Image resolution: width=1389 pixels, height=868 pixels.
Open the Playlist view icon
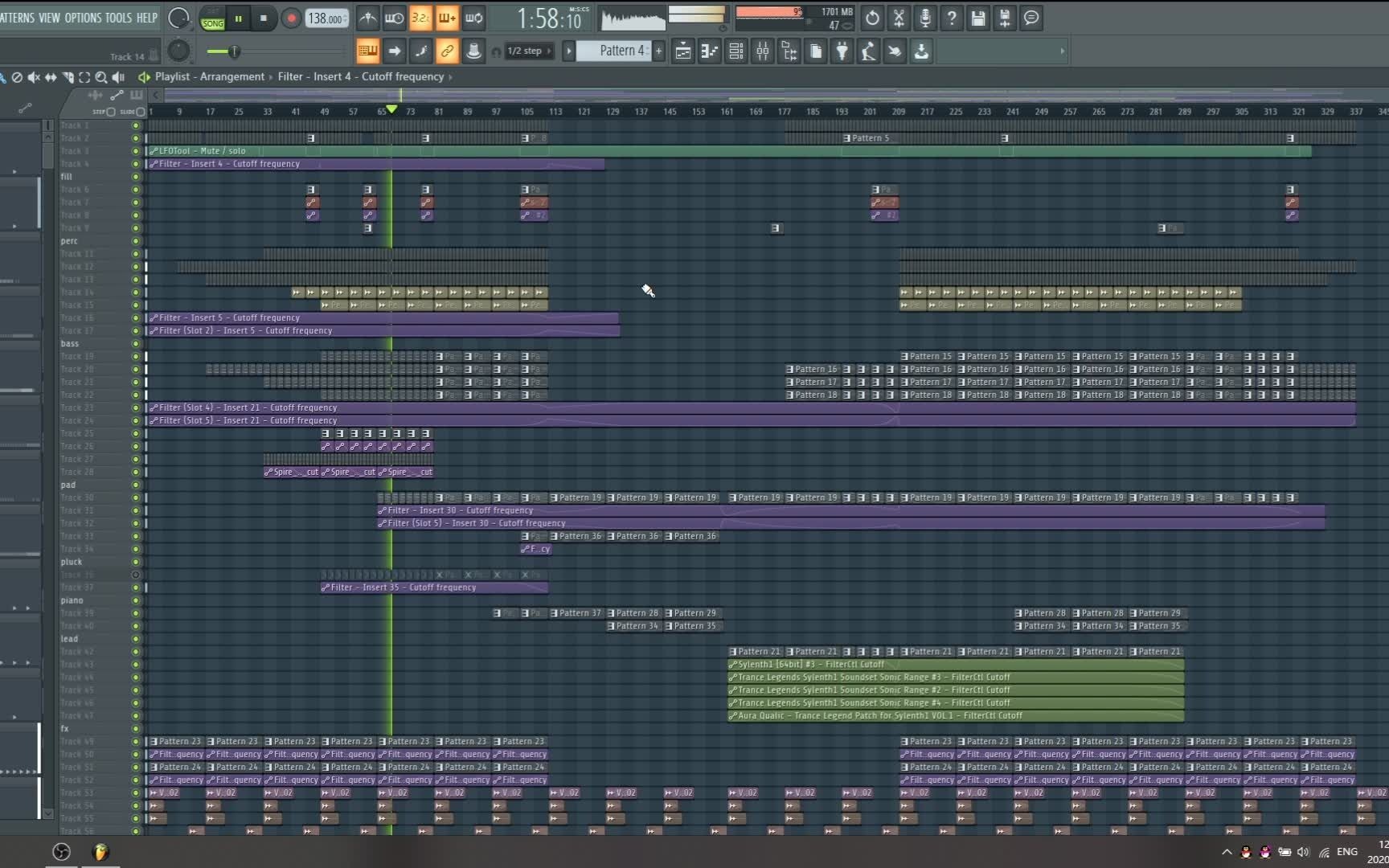[683, 51]
